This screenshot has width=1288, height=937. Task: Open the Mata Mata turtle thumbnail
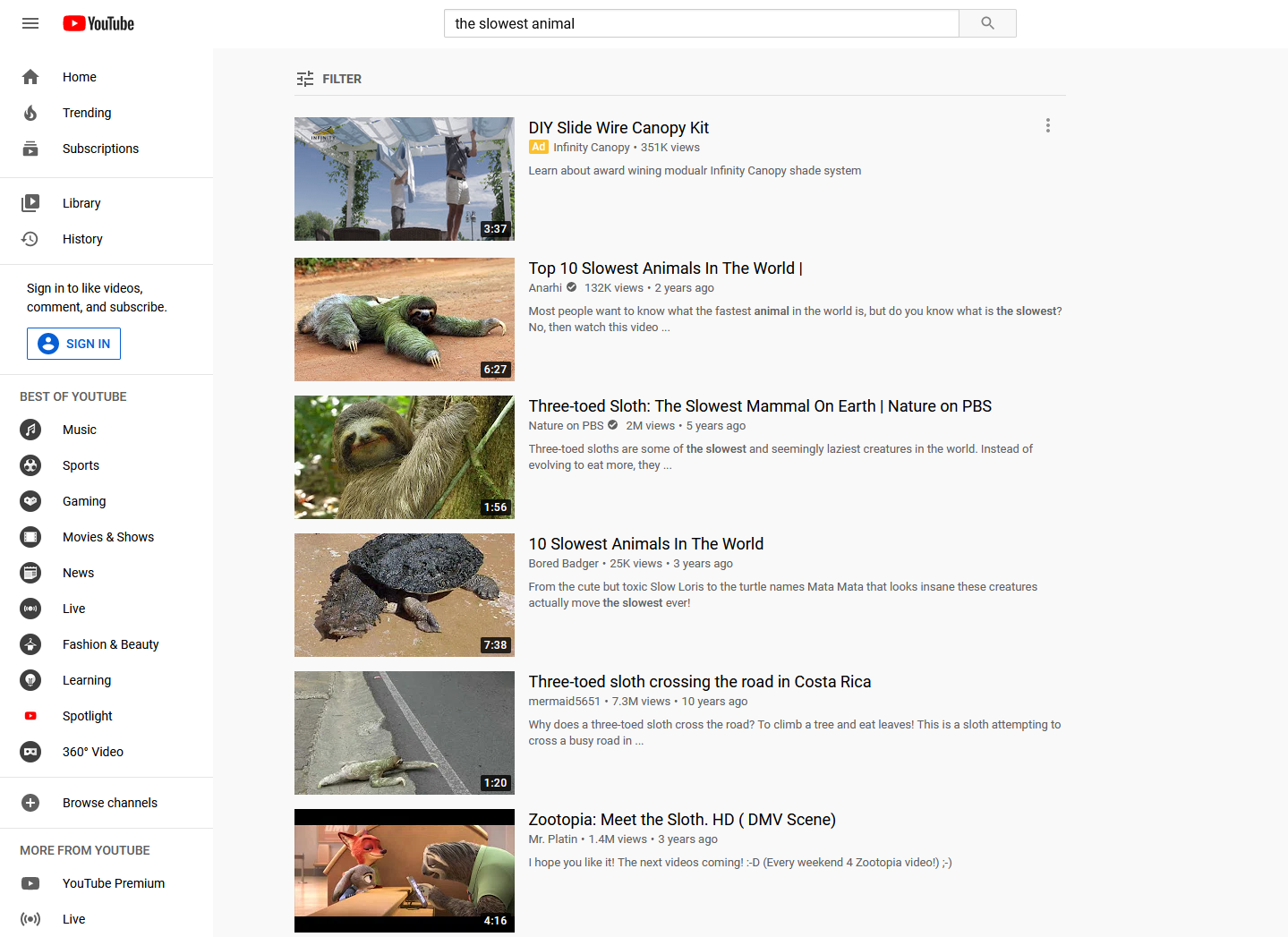point(405,595)
